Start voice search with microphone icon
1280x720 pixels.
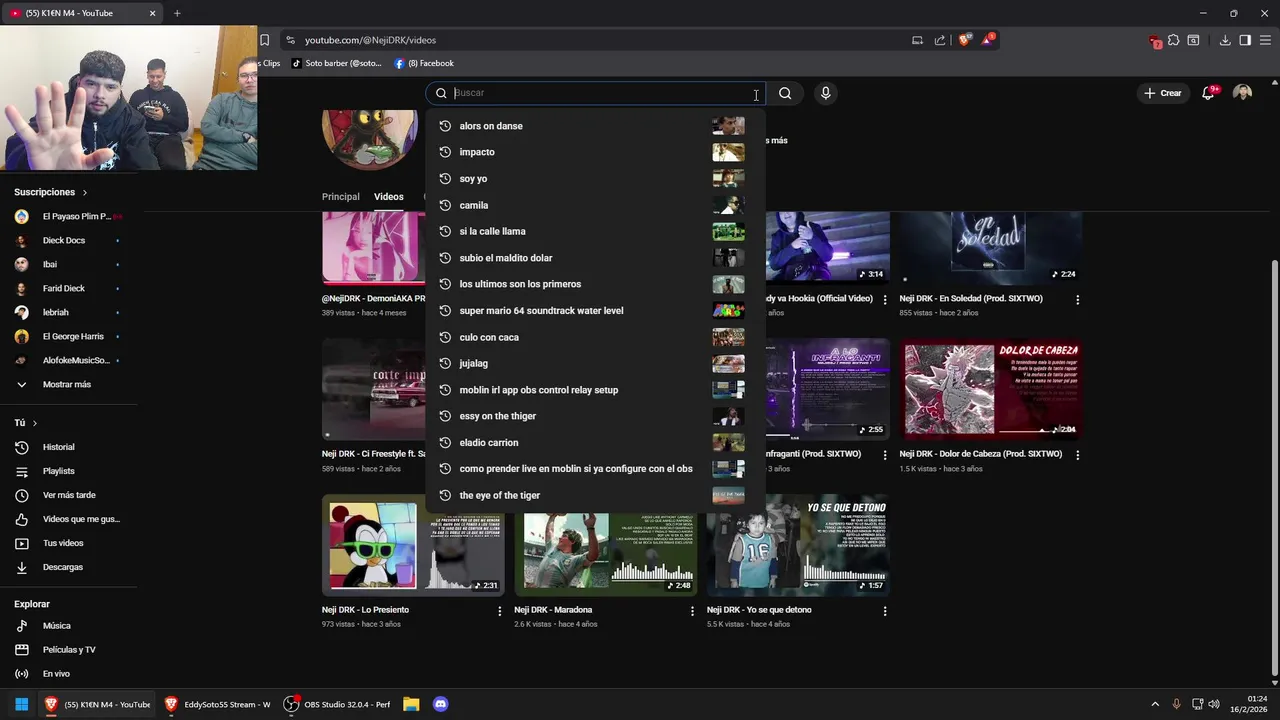coord(825,93)
